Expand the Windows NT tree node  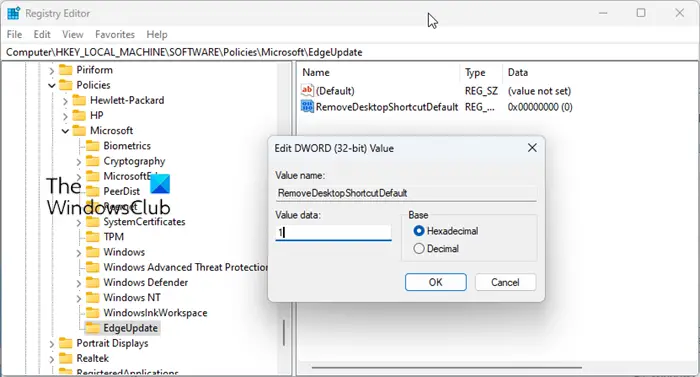tap(79, 299)
